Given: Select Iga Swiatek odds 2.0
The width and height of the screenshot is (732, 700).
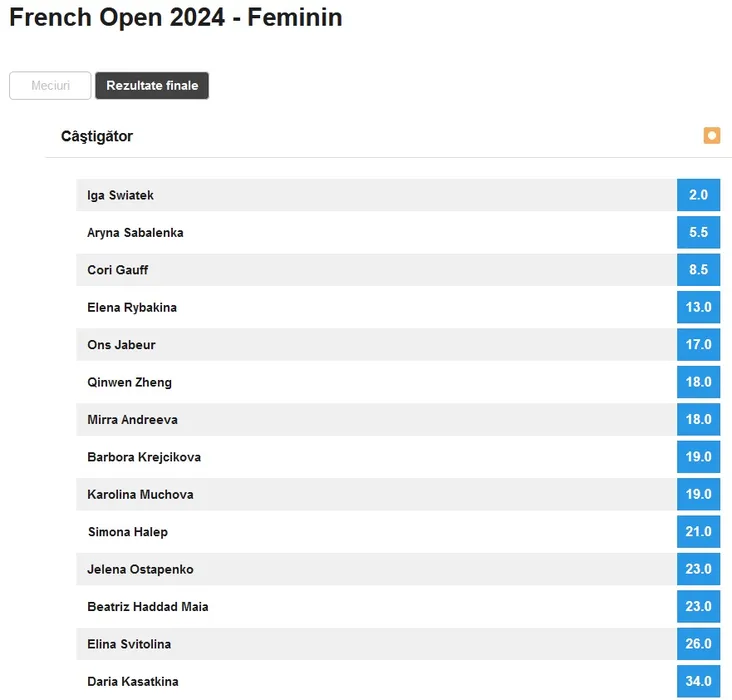Looking at the screenshot, I should 698,195.
